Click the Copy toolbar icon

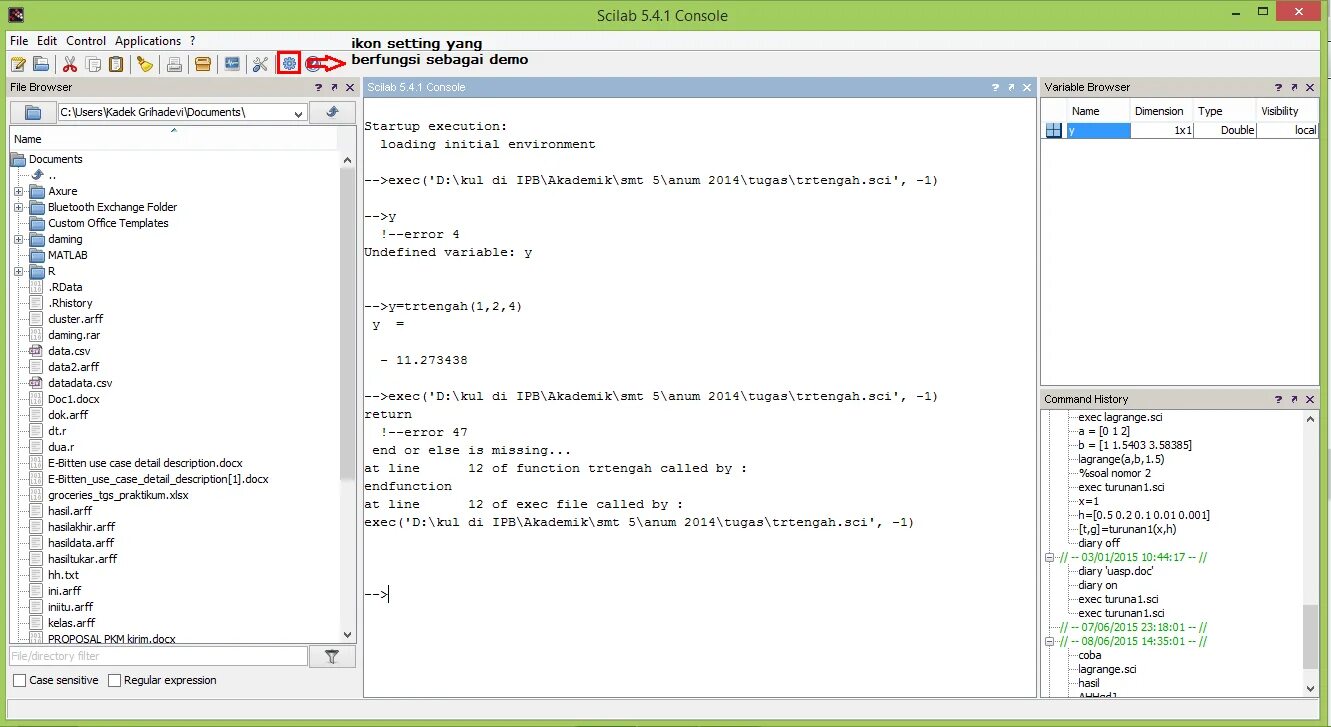[x=93, y=64]
